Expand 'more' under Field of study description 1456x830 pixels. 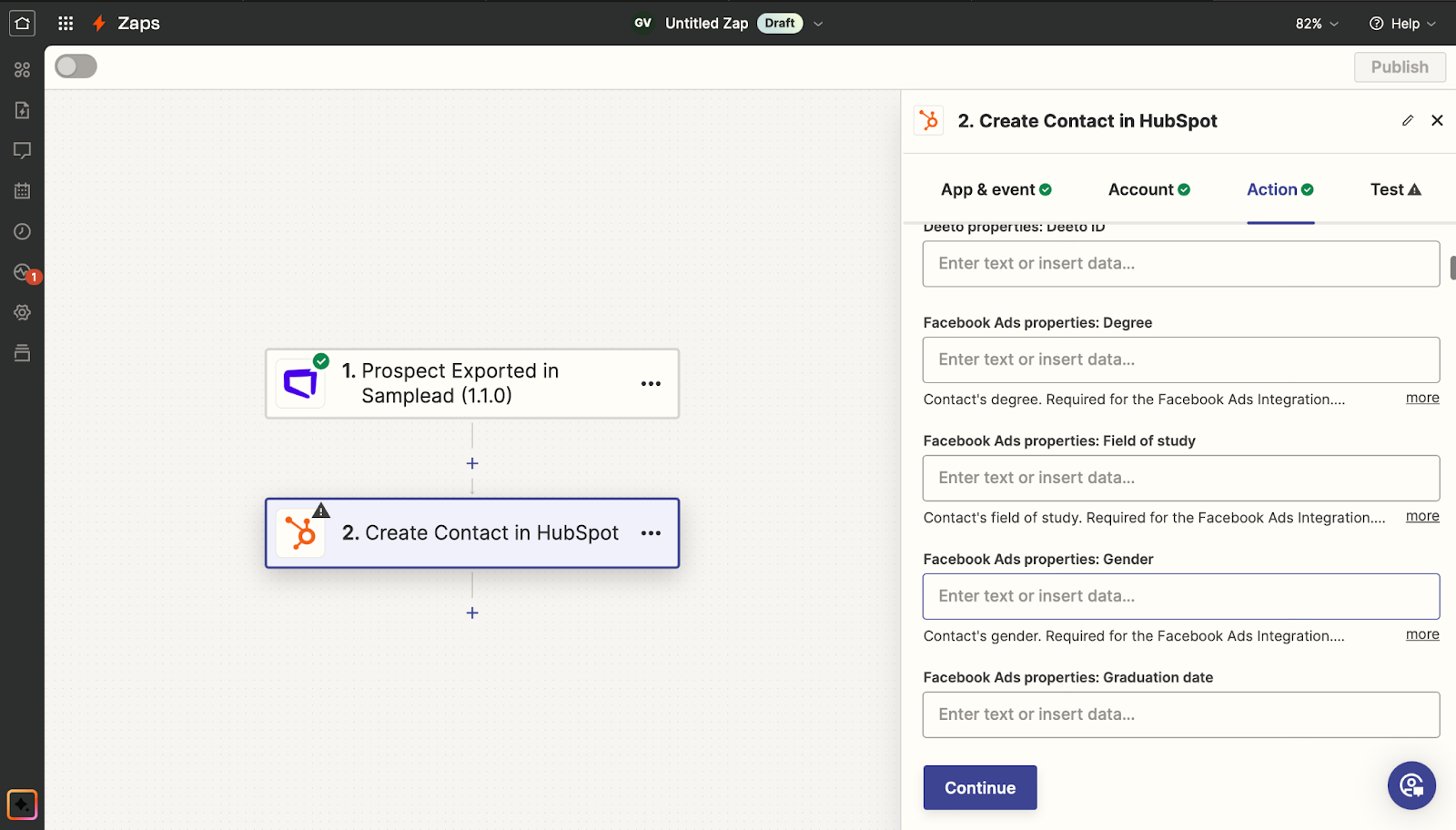tap(1422, 516)
